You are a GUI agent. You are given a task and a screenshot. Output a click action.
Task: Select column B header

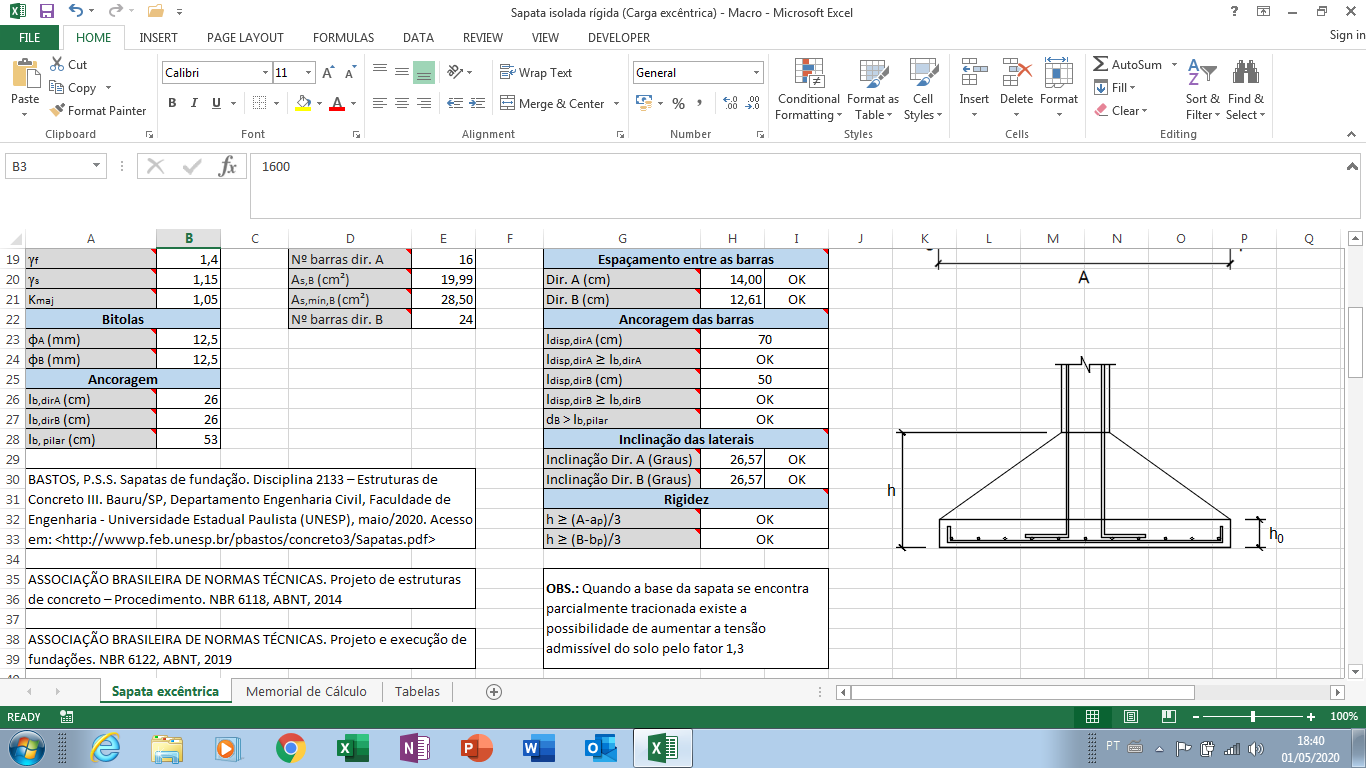click(188, 238)
